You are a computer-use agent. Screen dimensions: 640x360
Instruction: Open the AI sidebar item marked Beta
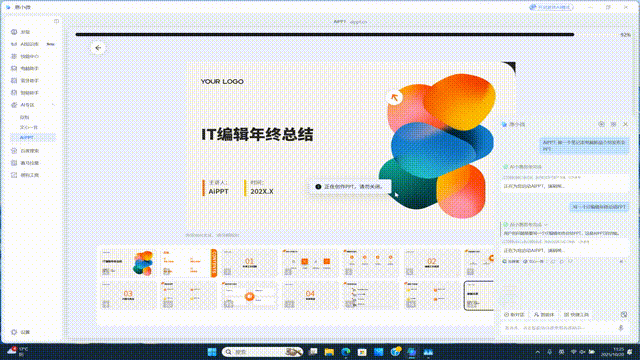click(32, 44)
